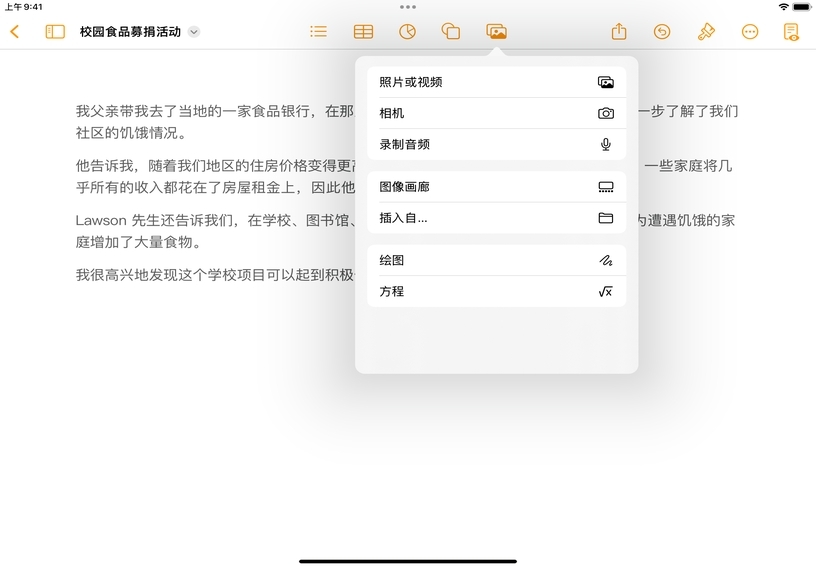Screen dimensions: 816x567
Task: Expand the 校园食品募捐活动 title dropdown arrow
Action: pyautogui.click(x=194, y=32)
